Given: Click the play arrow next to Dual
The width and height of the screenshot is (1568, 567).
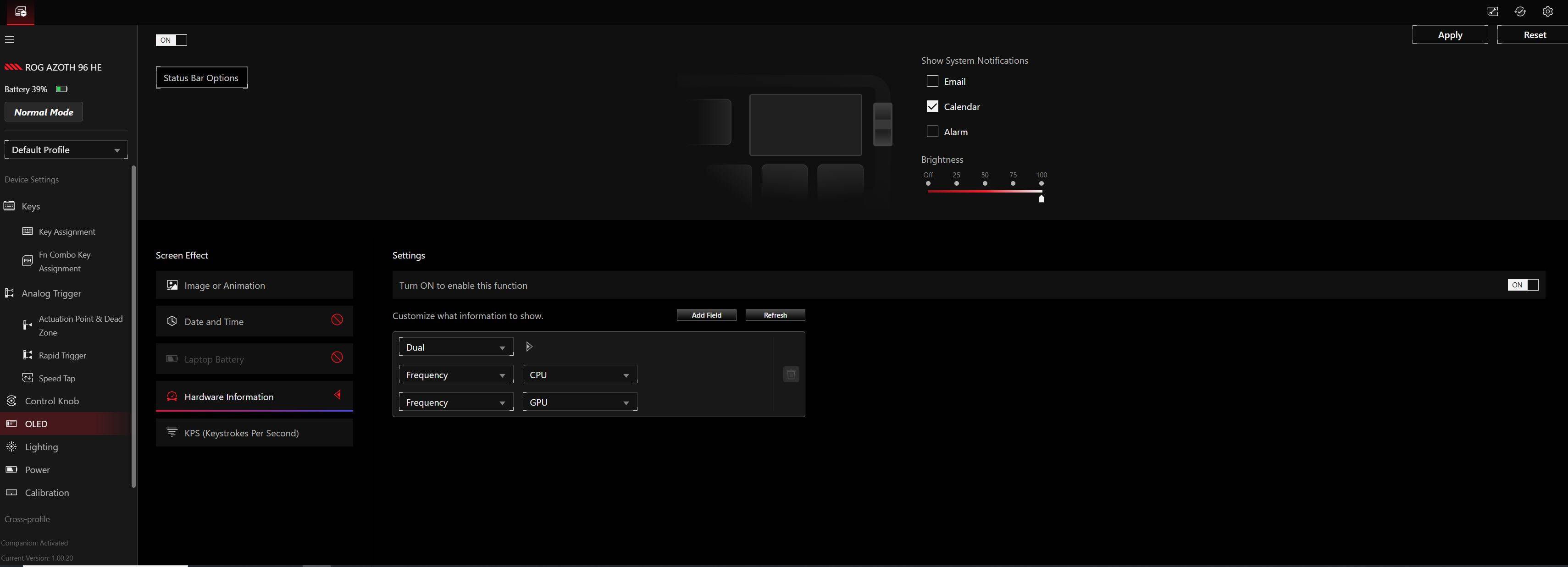Looking at the screenshot, I should click(529, 347).
